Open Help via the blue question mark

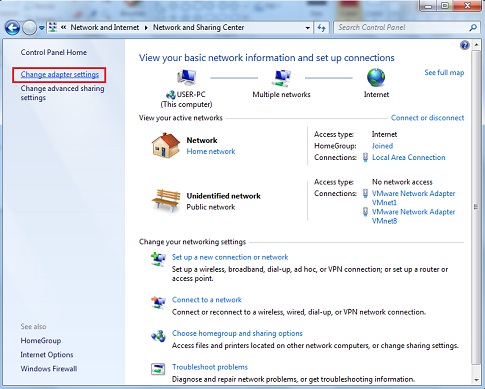465,45
